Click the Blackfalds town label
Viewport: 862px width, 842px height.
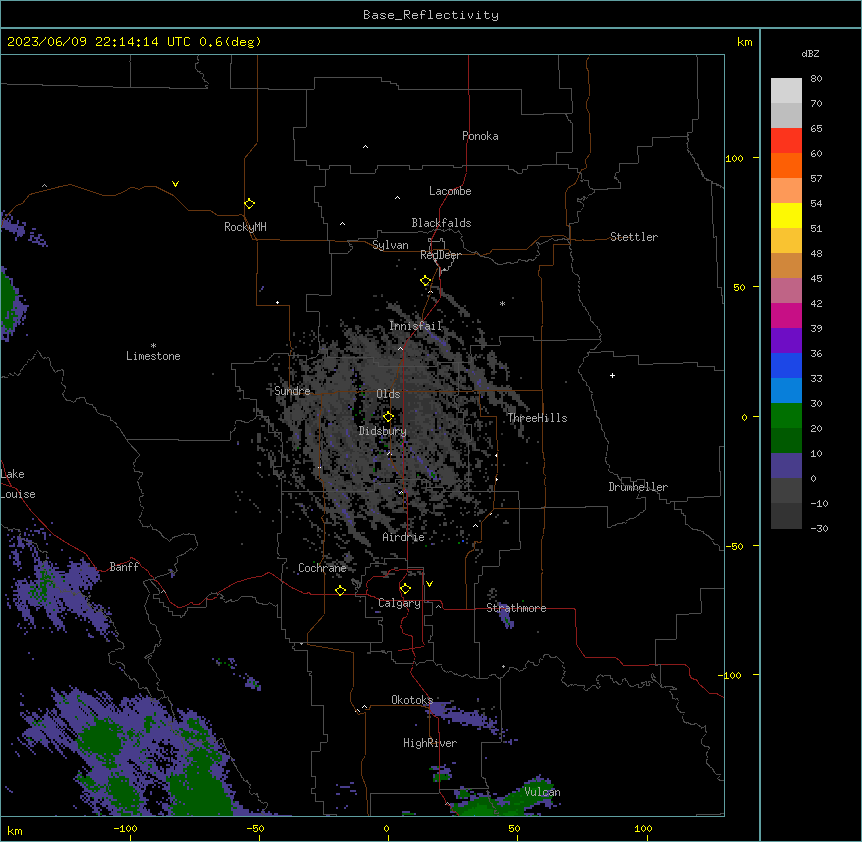tap(441, 223)
